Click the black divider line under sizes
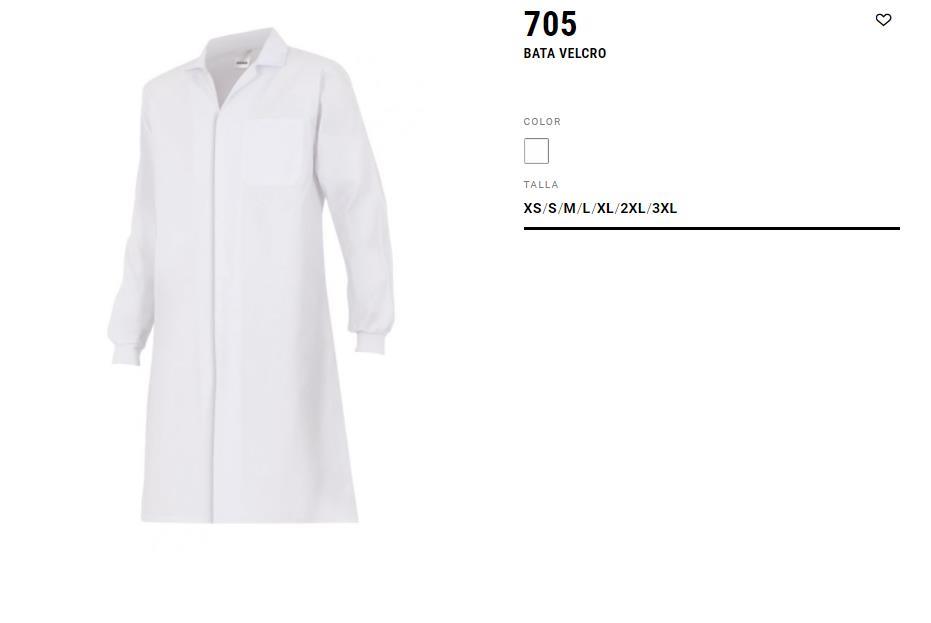931x623 pixels. [711, 228]
